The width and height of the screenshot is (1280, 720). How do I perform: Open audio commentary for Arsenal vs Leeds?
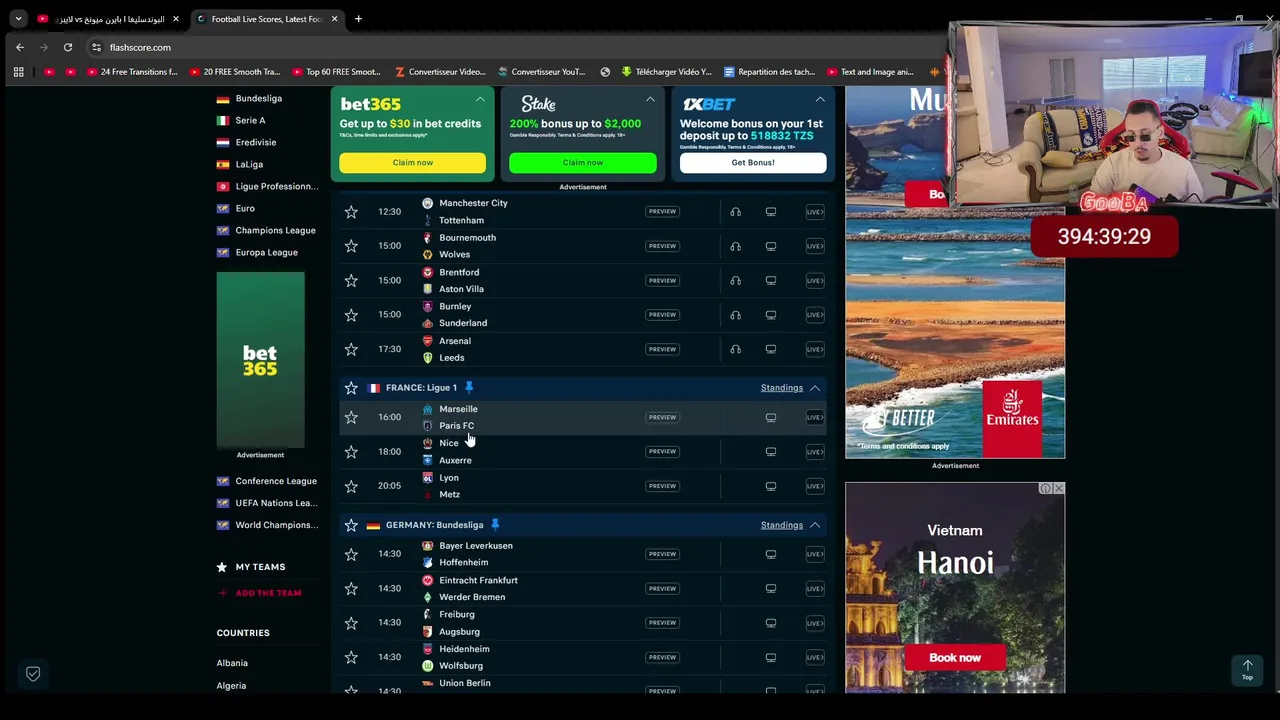[x=735, y=349]
